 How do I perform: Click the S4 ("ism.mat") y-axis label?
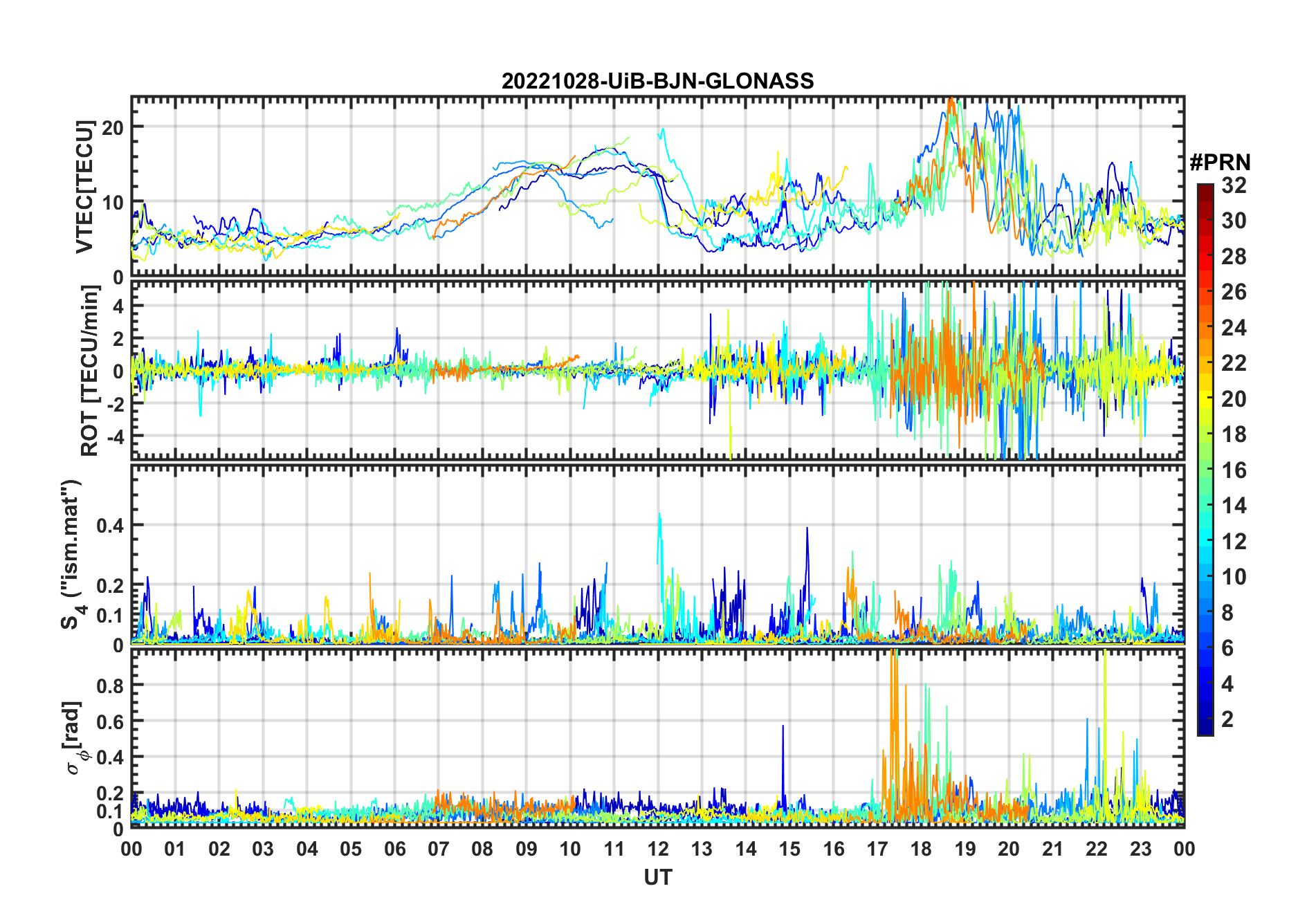(71, 555)
